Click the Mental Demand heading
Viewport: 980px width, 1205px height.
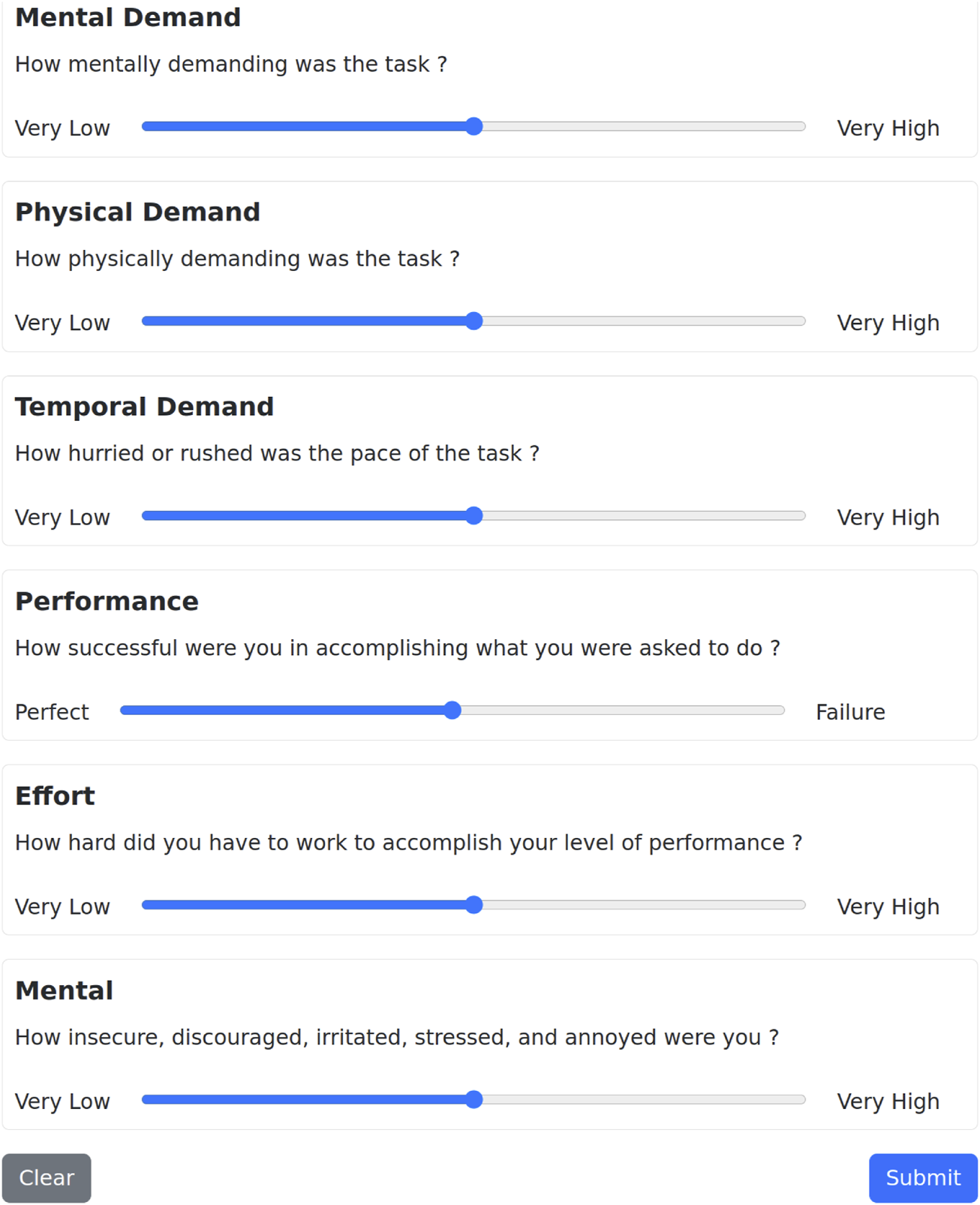click(128, 17)
